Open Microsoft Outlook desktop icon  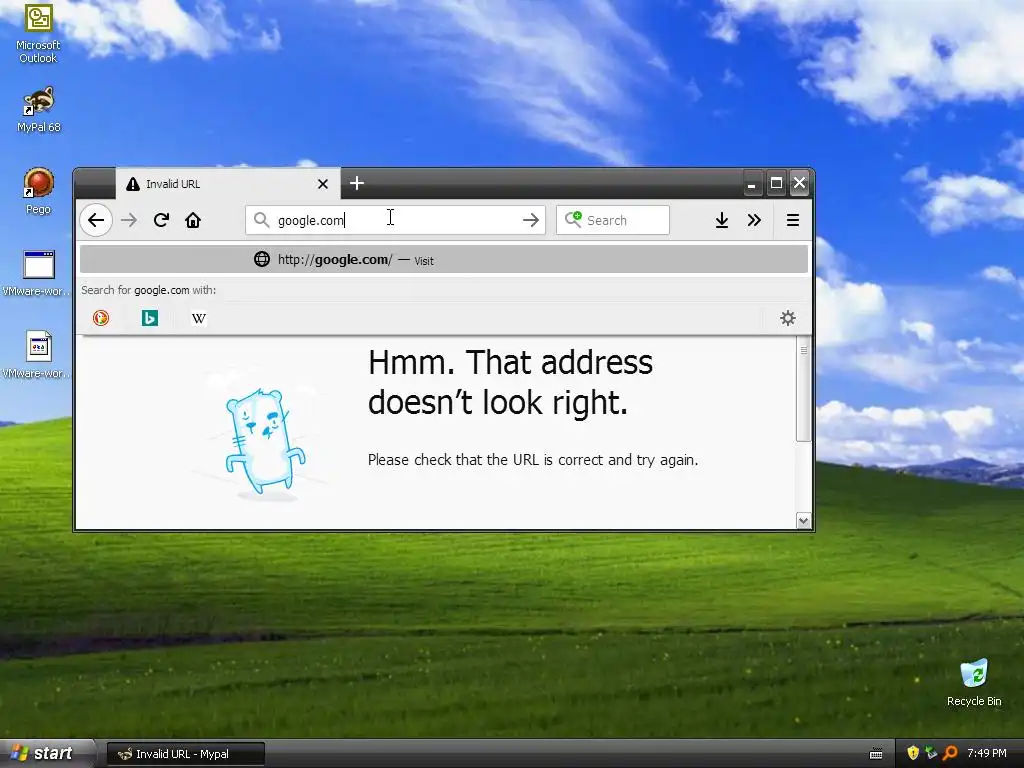[39, 34]
